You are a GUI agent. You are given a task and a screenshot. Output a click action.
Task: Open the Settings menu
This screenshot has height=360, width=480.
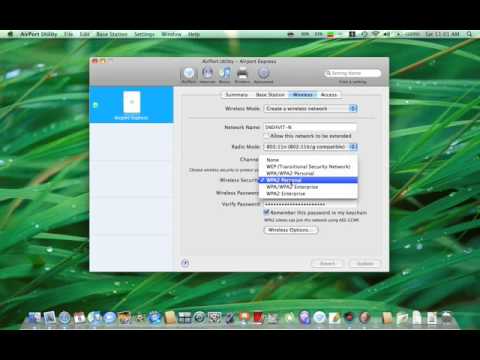(144, 34)
